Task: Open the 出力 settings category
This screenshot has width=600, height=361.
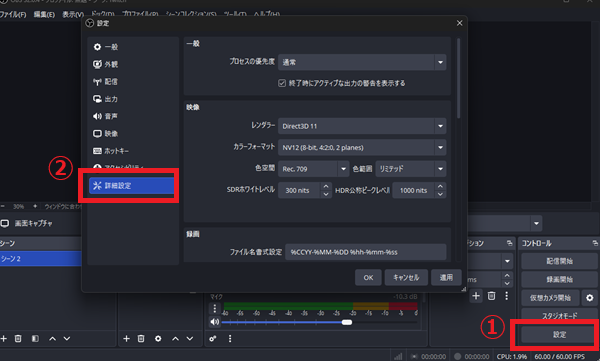Action: coord(133,99)
